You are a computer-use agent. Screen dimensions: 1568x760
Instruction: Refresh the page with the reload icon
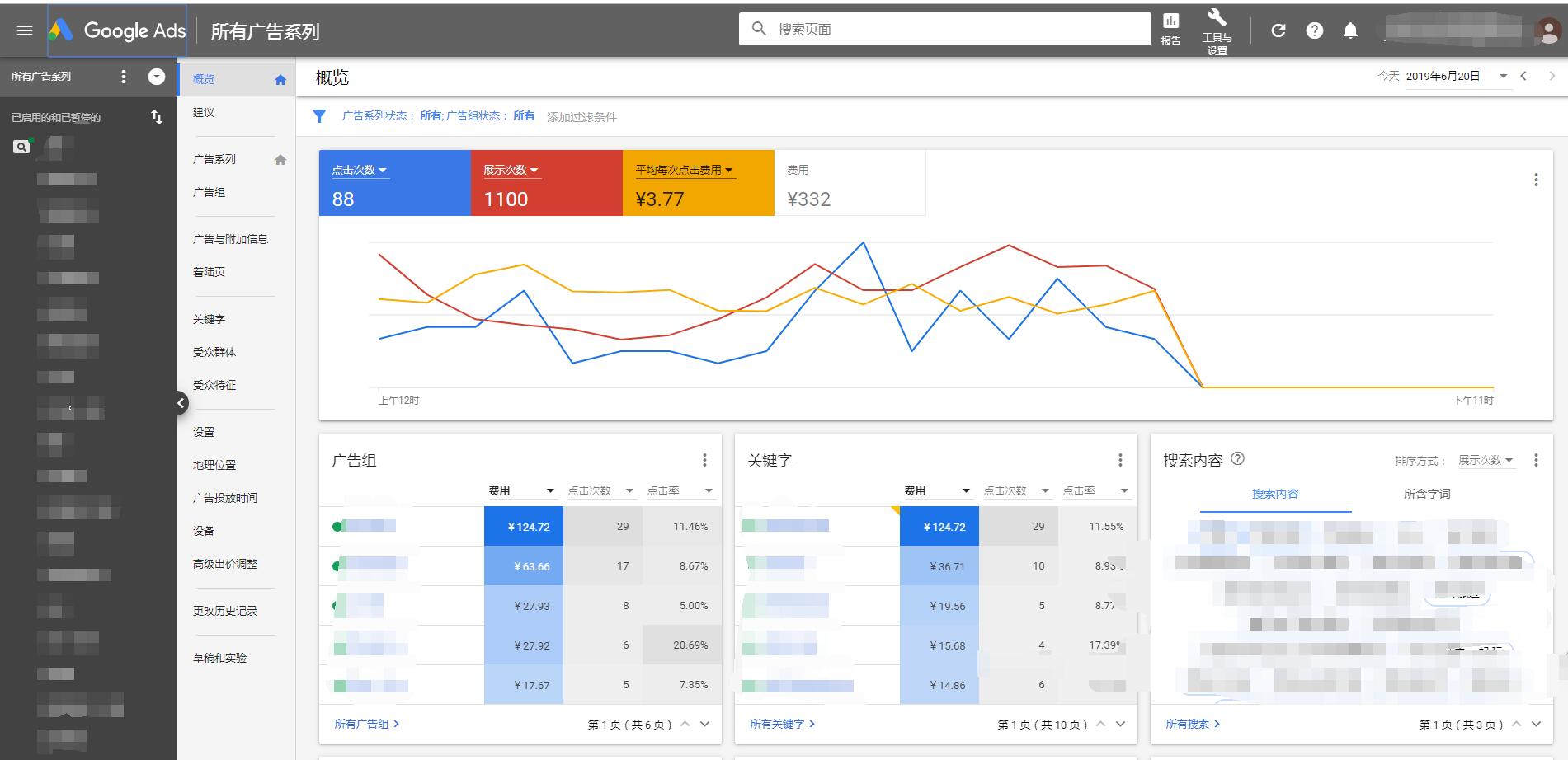click(1278, 30)
